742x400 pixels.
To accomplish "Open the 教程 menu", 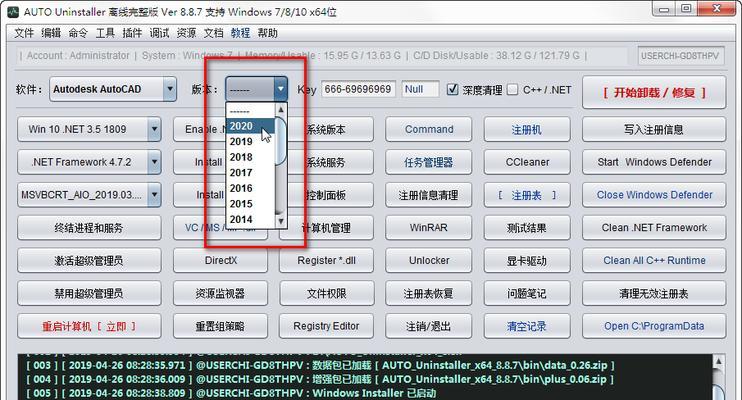I will coord(240,33).
